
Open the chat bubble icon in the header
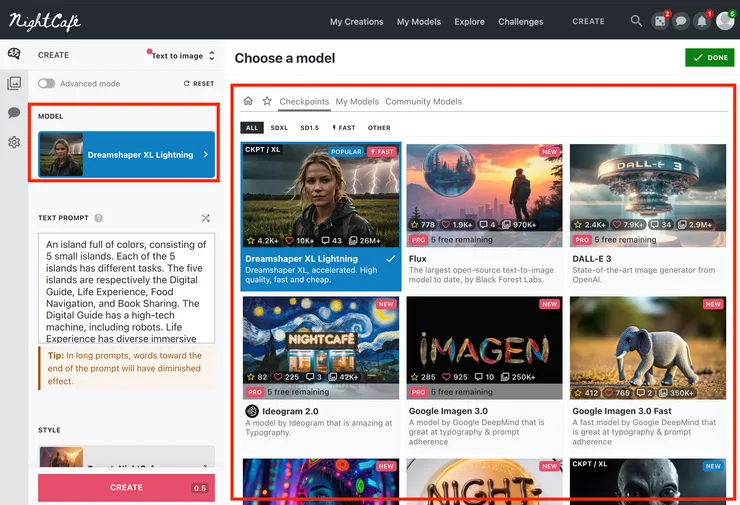(x=681, y=21)
